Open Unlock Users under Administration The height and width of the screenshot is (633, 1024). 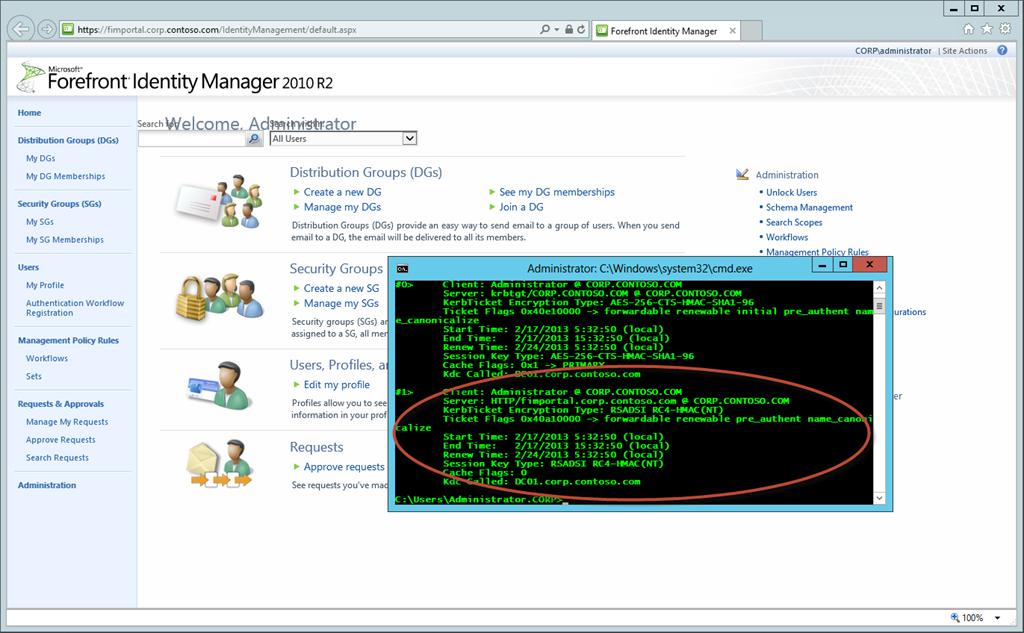point(792,192)
